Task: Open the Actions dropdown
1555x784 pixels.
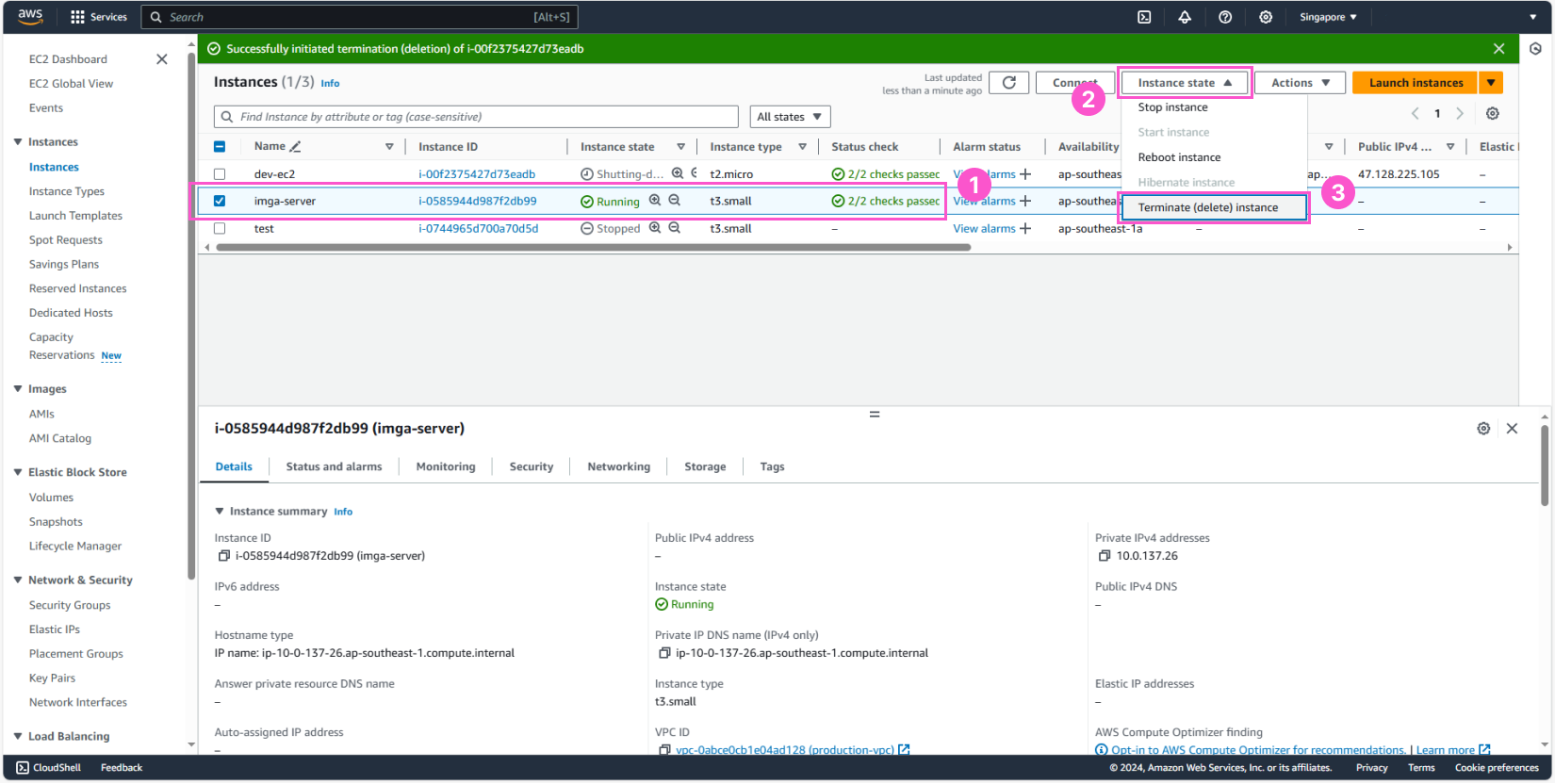Action: tap(1300, 83)
